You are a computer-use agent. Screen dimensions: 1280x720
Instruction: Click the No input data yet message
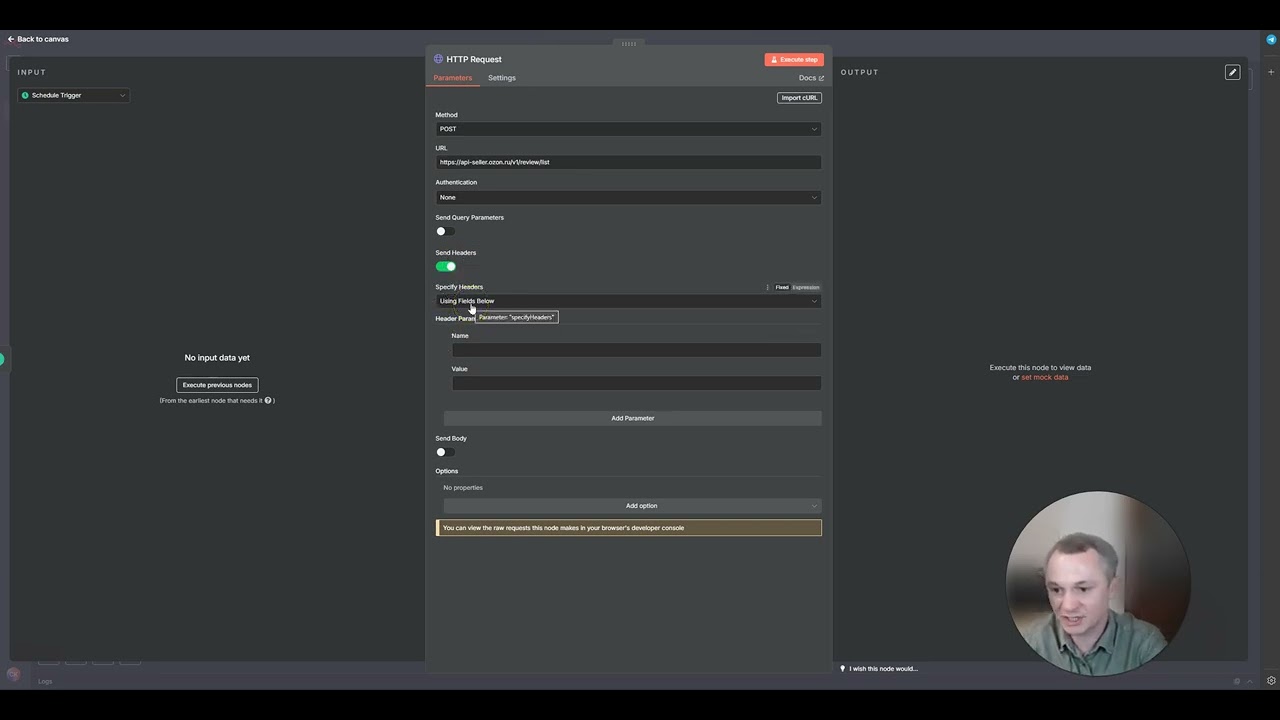[x=217, y=357]
